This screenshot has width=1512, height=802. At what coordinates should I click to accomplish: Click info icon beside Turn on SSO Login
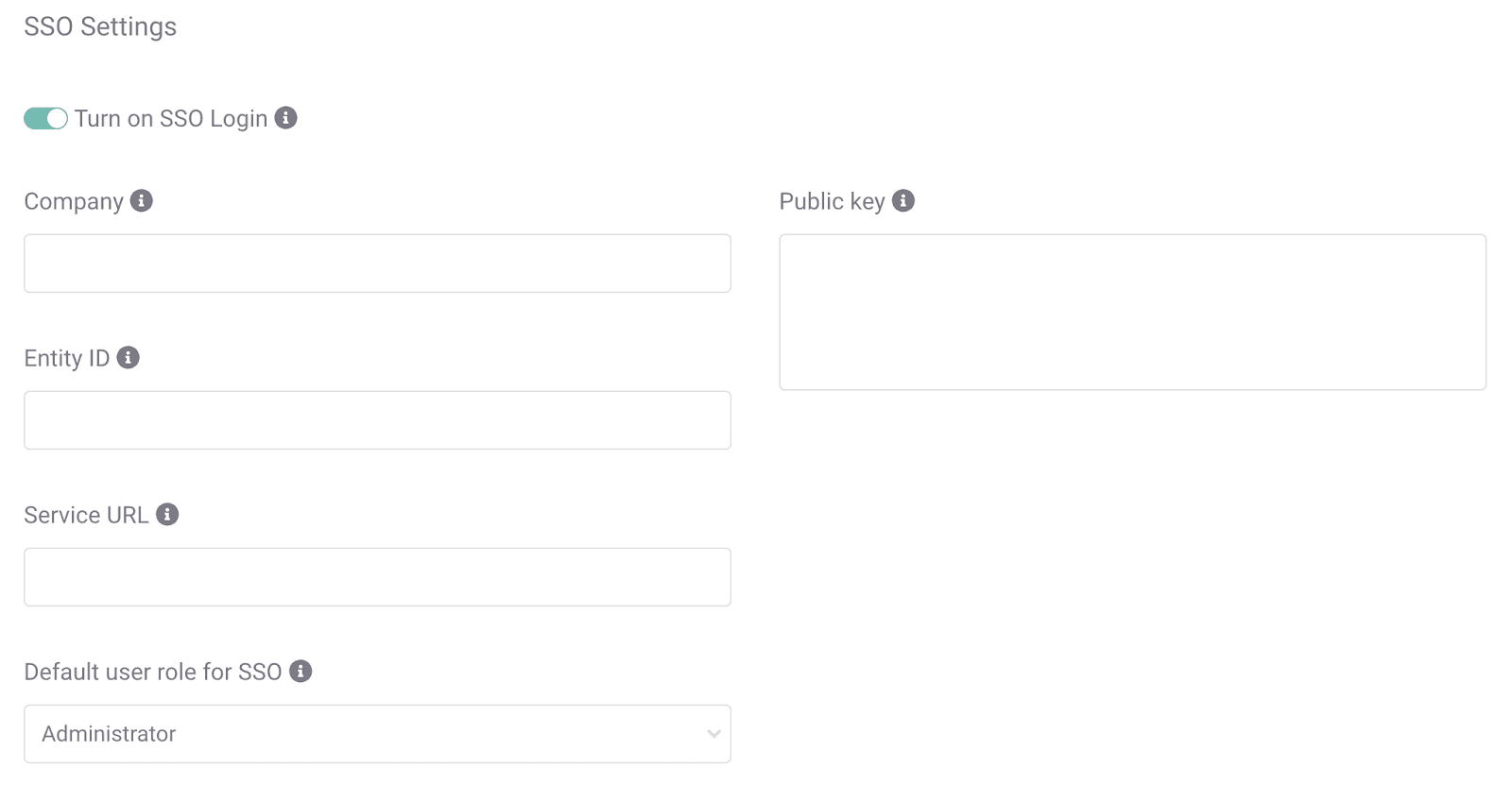(285, 118)
